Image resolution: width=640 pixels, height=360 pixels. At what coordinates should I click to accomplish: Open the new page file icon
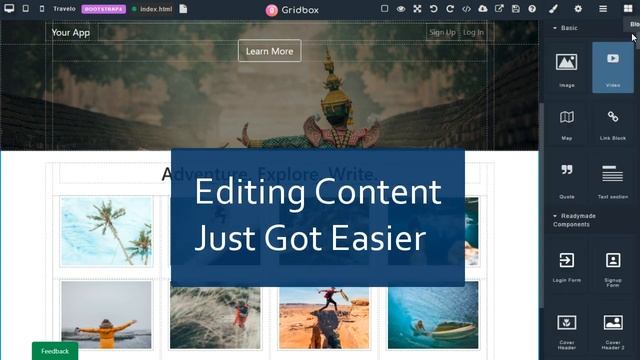pos(183,9)
